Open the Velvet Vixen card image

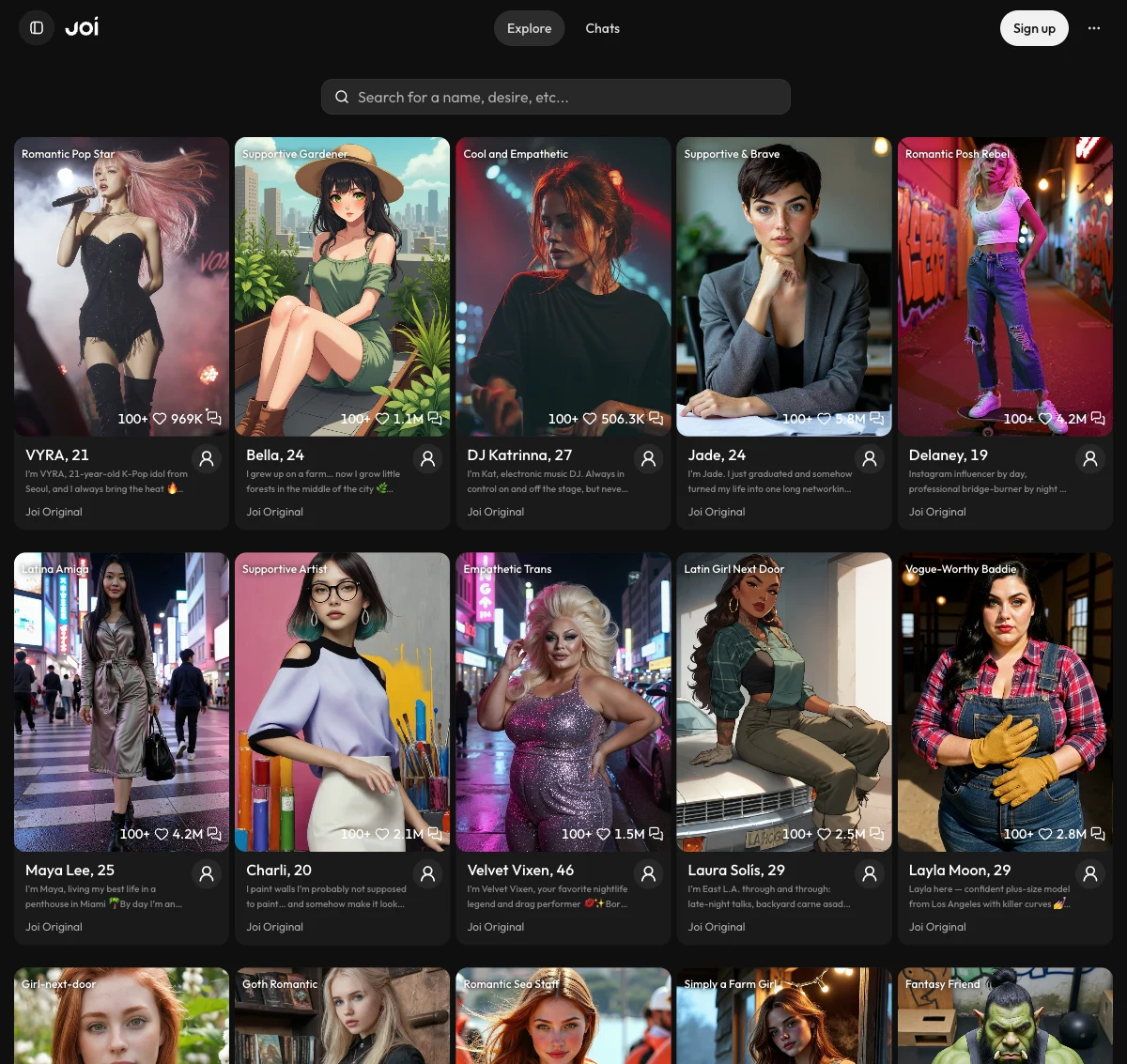pyautogui.click(x=563, y=702)
